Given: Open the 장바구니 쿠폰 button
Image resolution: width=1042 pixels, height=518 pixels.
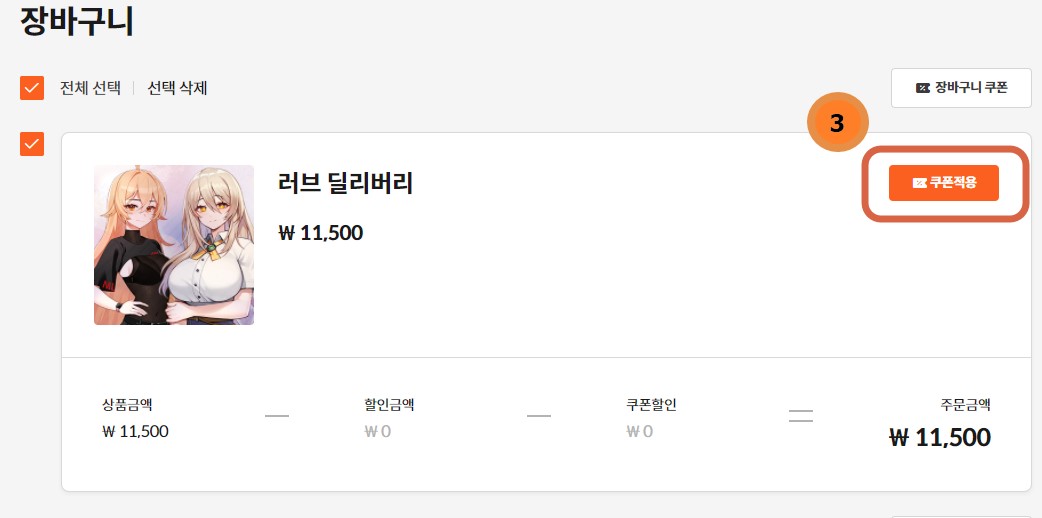Looking at the screenshot, I should pyautogui.click(x=960, y=88).
